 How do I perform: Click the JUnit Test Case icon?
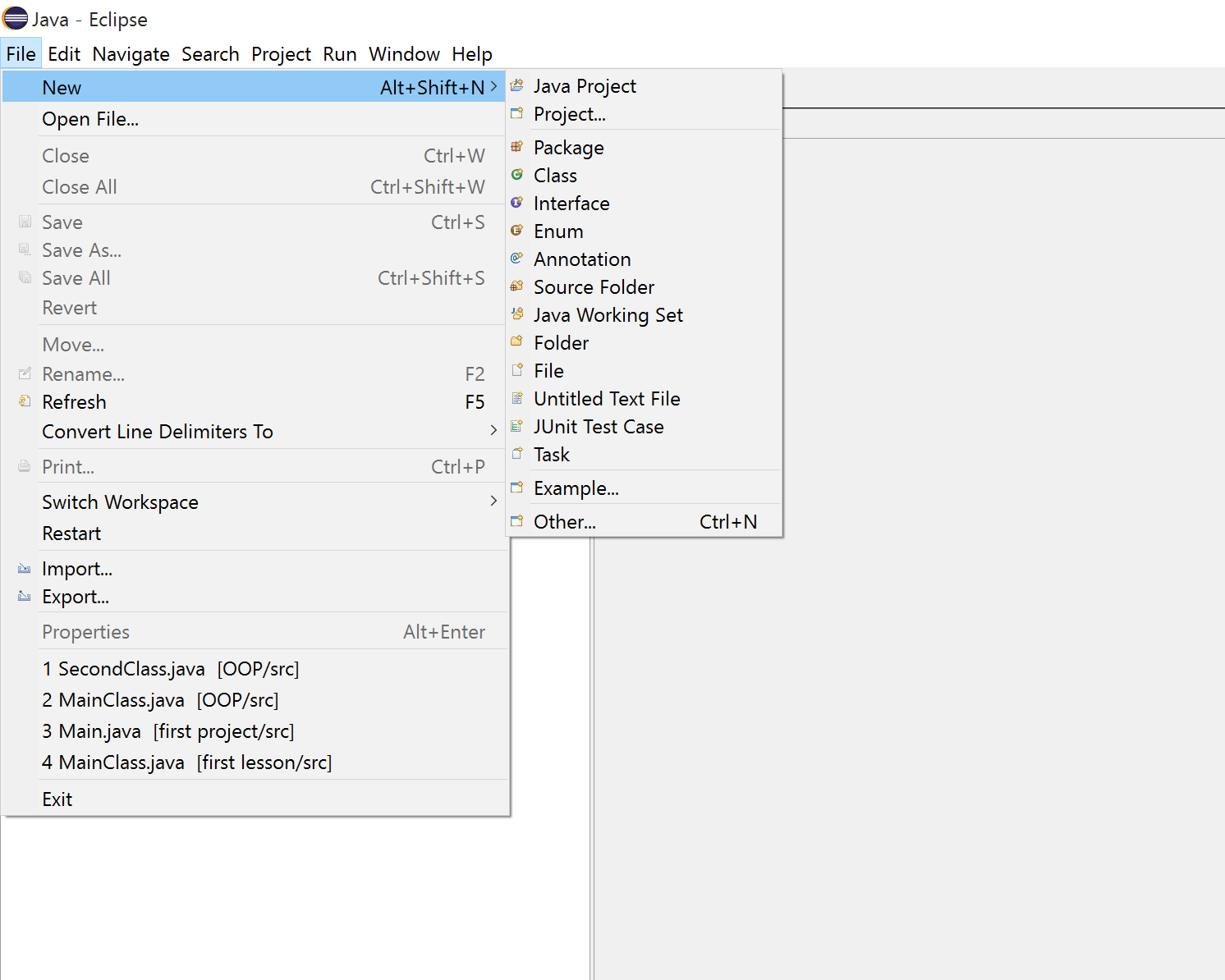click(516, 426)
